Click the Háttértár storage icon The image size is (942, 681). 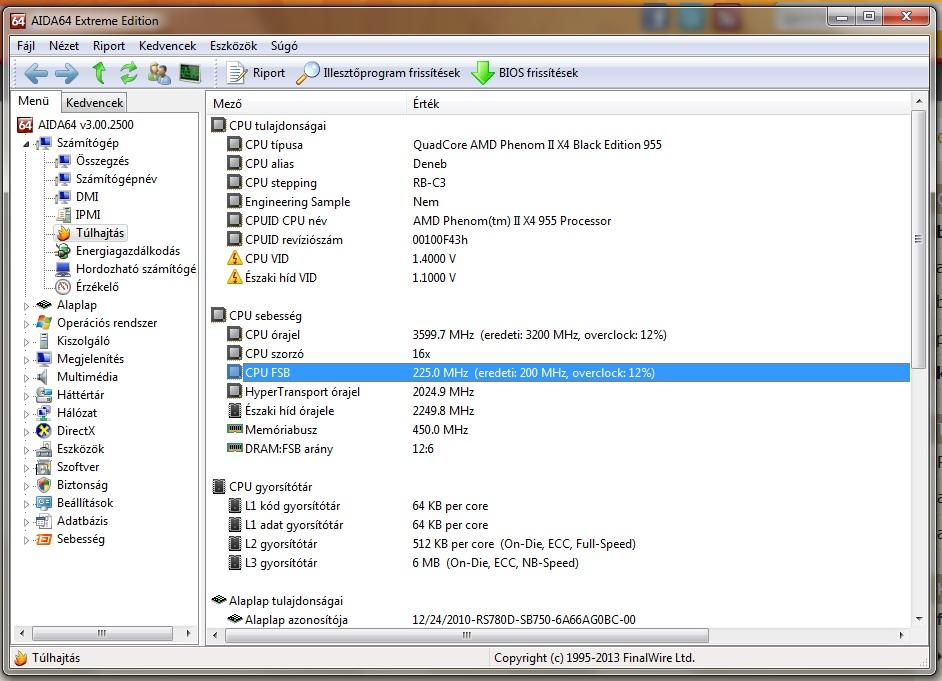pyautogui.click(x=44, y=395)
